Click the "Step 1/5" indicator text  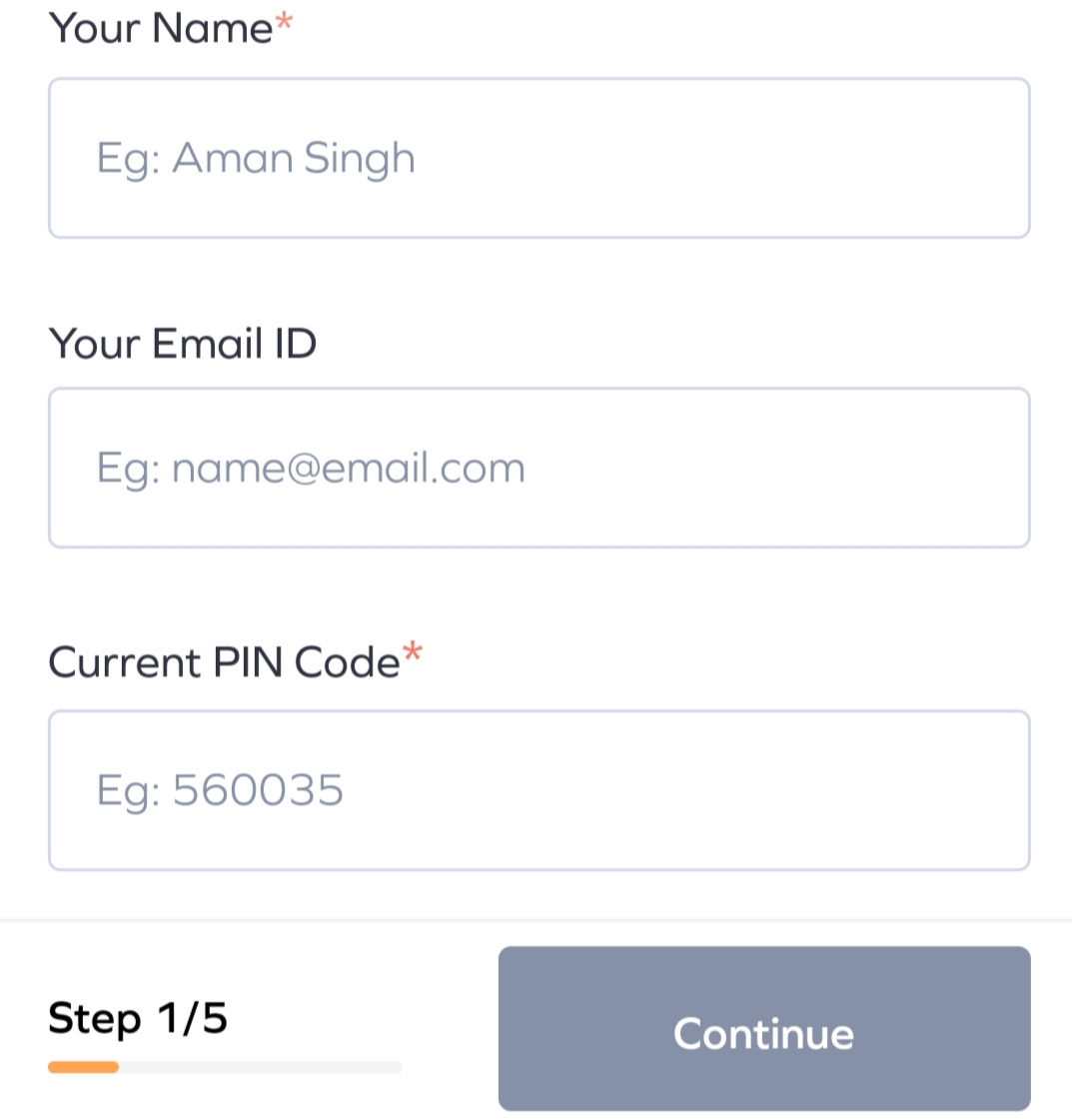point(138,1018)
